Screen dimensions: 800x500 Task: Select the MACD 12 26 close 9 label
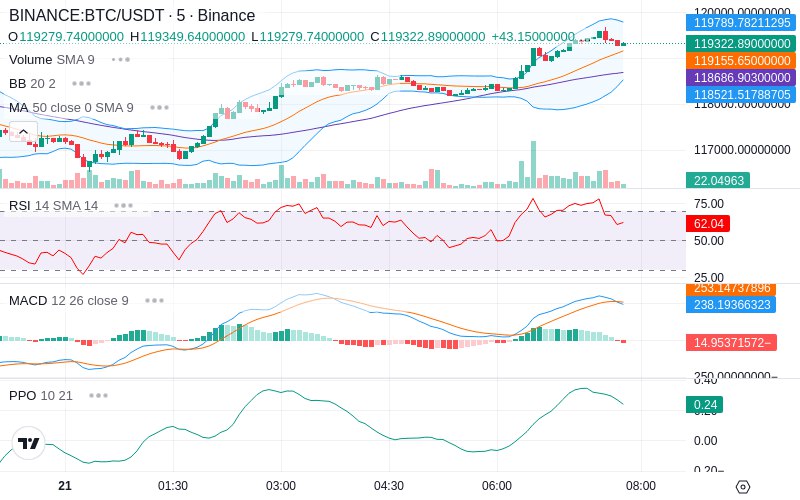click(x=68, y=301)
